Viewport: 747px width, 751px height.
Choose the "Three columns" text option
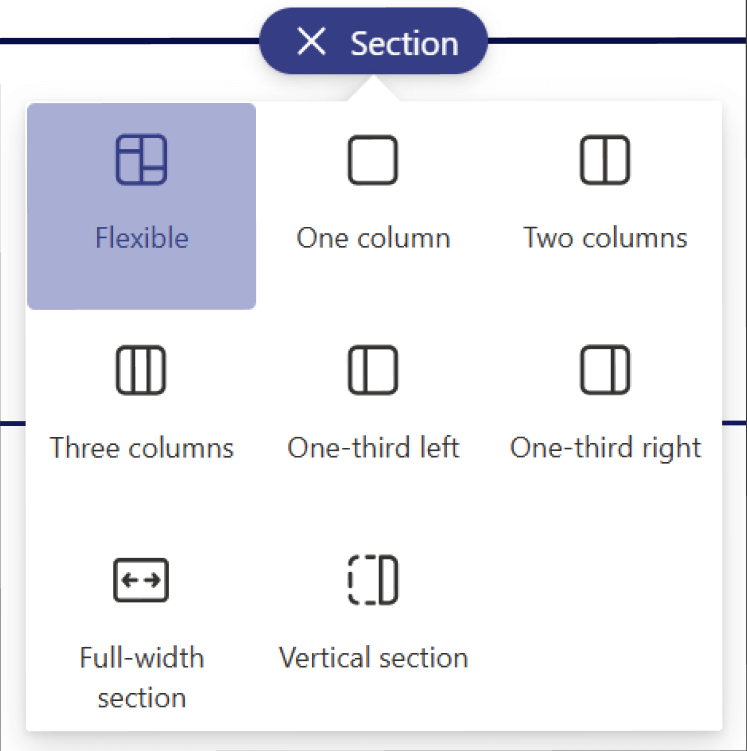[x=141, y=447]
